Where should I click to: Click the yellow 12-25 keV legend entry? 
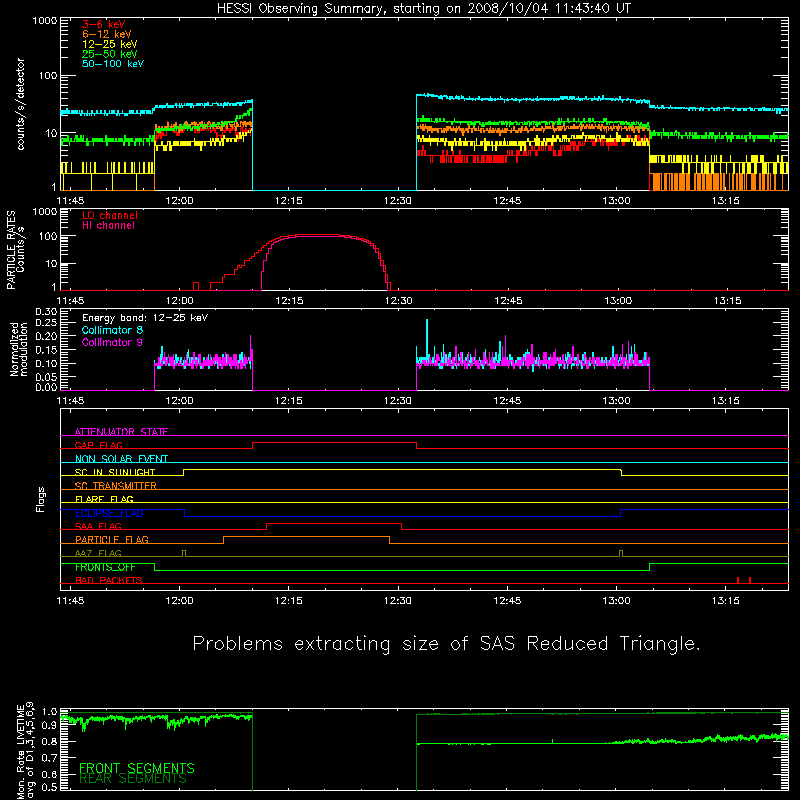pos(110,44)
